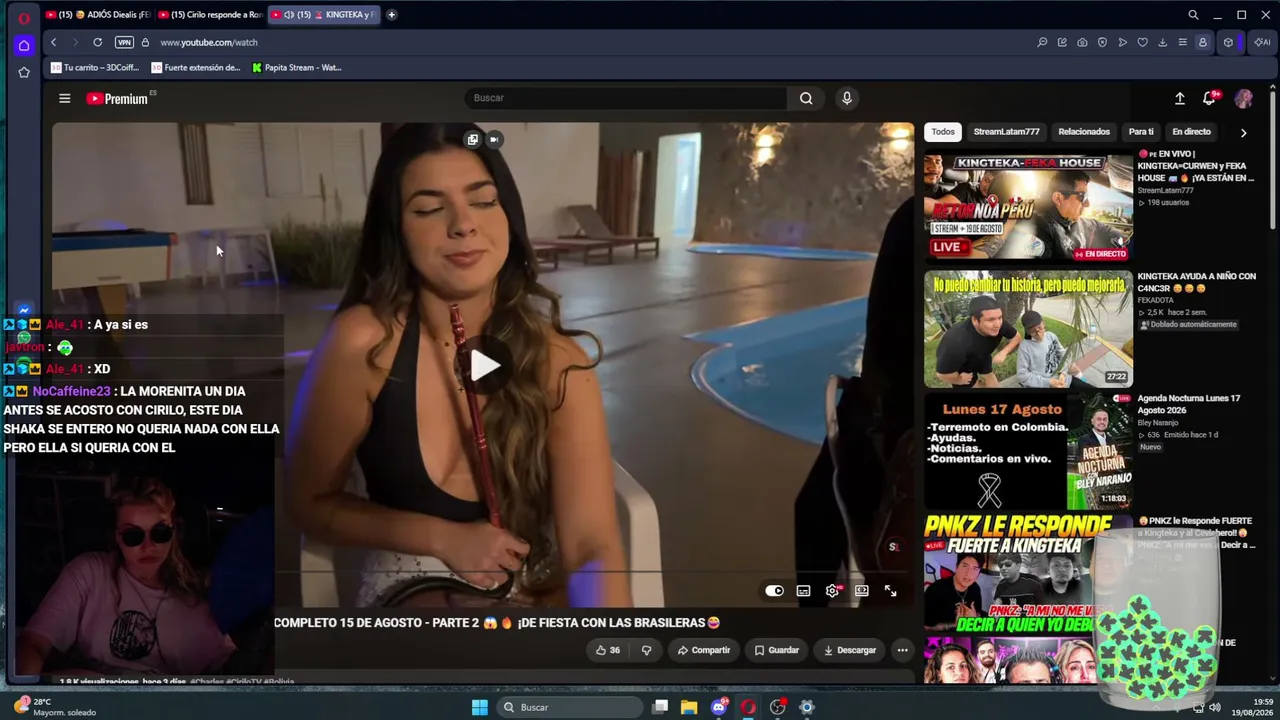Screen dimensions: 1280x720
Task: Switch to the 'Cirilo responde a Ron' tab
Action: [210, 15]
